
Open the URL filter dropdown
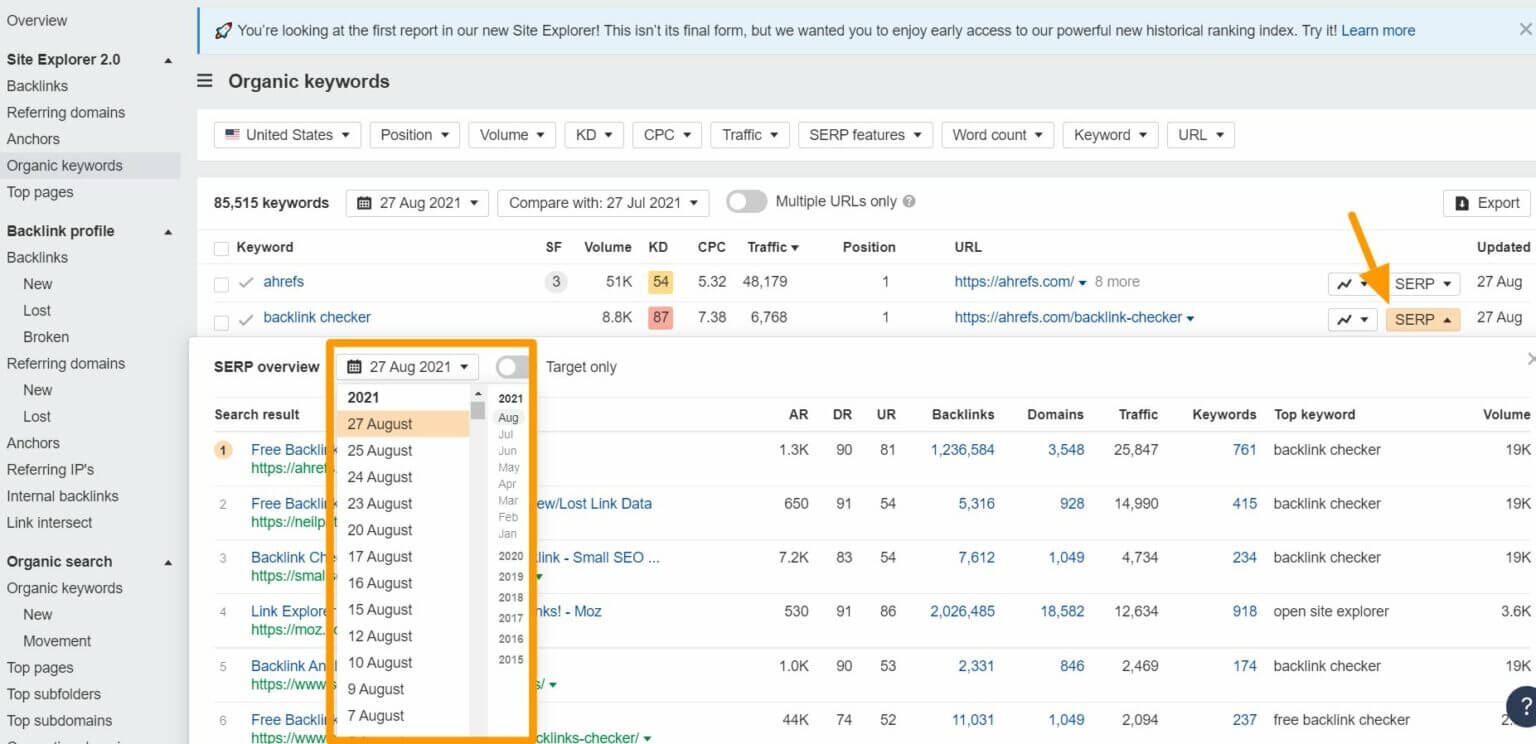tap(1200, 135)
